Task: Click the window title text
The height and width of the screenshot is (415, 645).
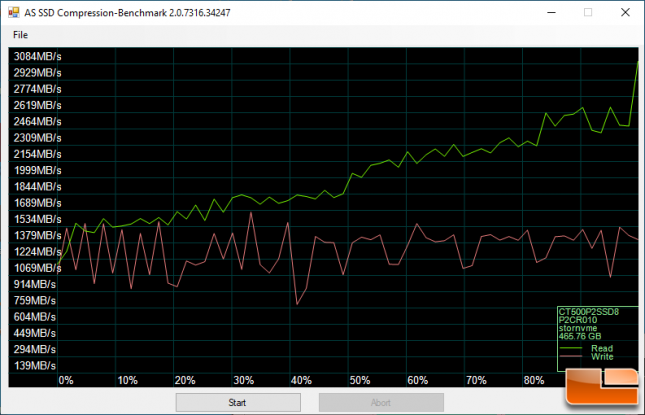Action: [127, 13]
